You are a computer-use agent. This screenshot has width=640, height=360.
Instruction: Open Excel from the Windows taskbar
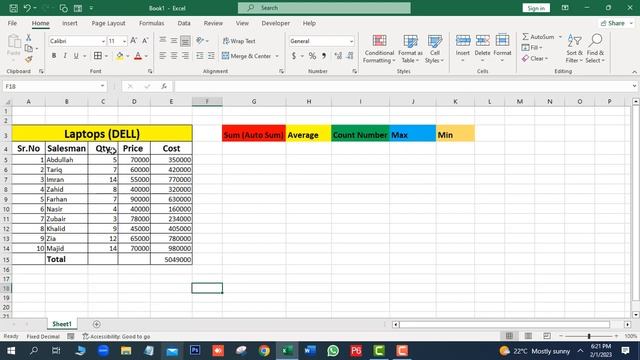point(287,351)
